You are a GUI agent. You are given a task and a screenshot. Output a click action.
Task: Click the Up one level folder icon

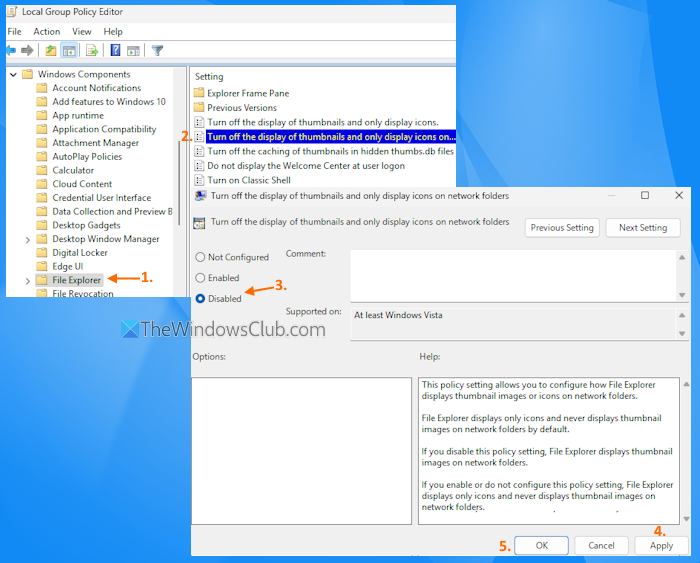(50, 50)
